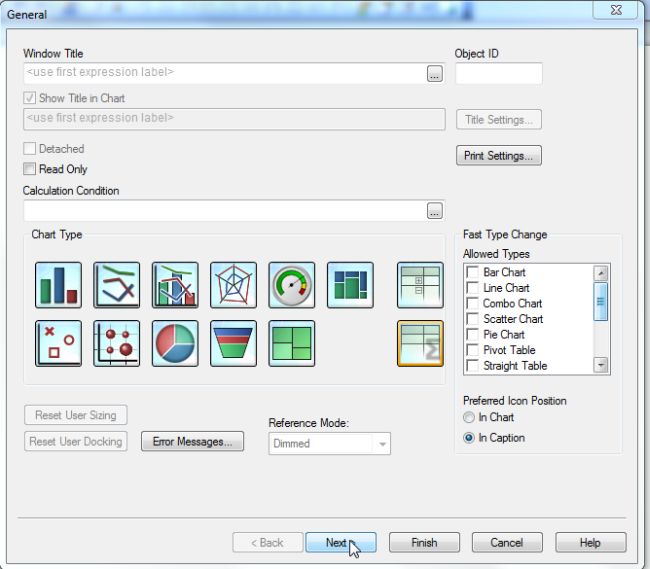Select the Scatter Chart type icon
Screen dimensions: 650x569
58,344
